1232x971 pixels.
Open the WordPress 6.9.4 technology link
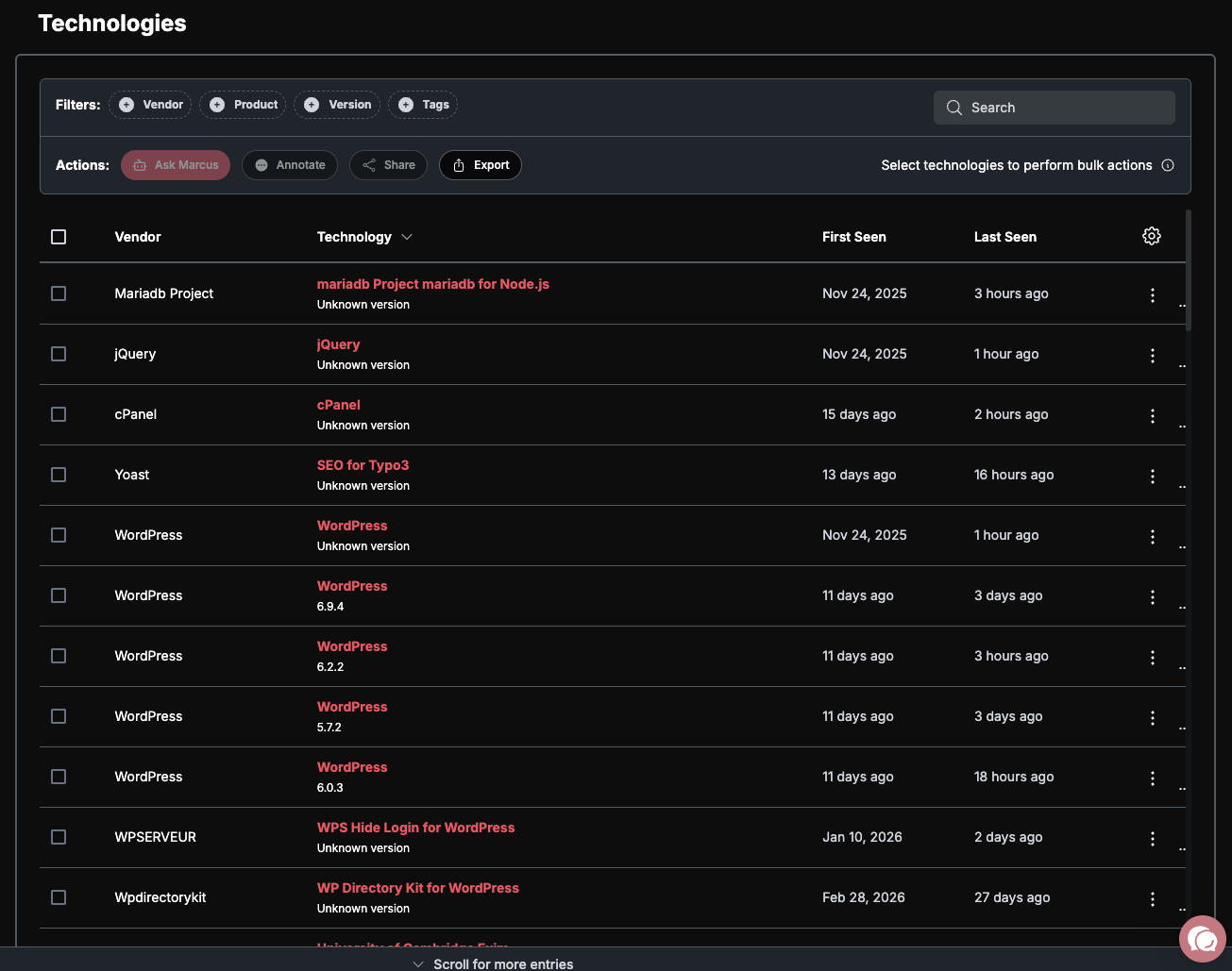point(352,586)
